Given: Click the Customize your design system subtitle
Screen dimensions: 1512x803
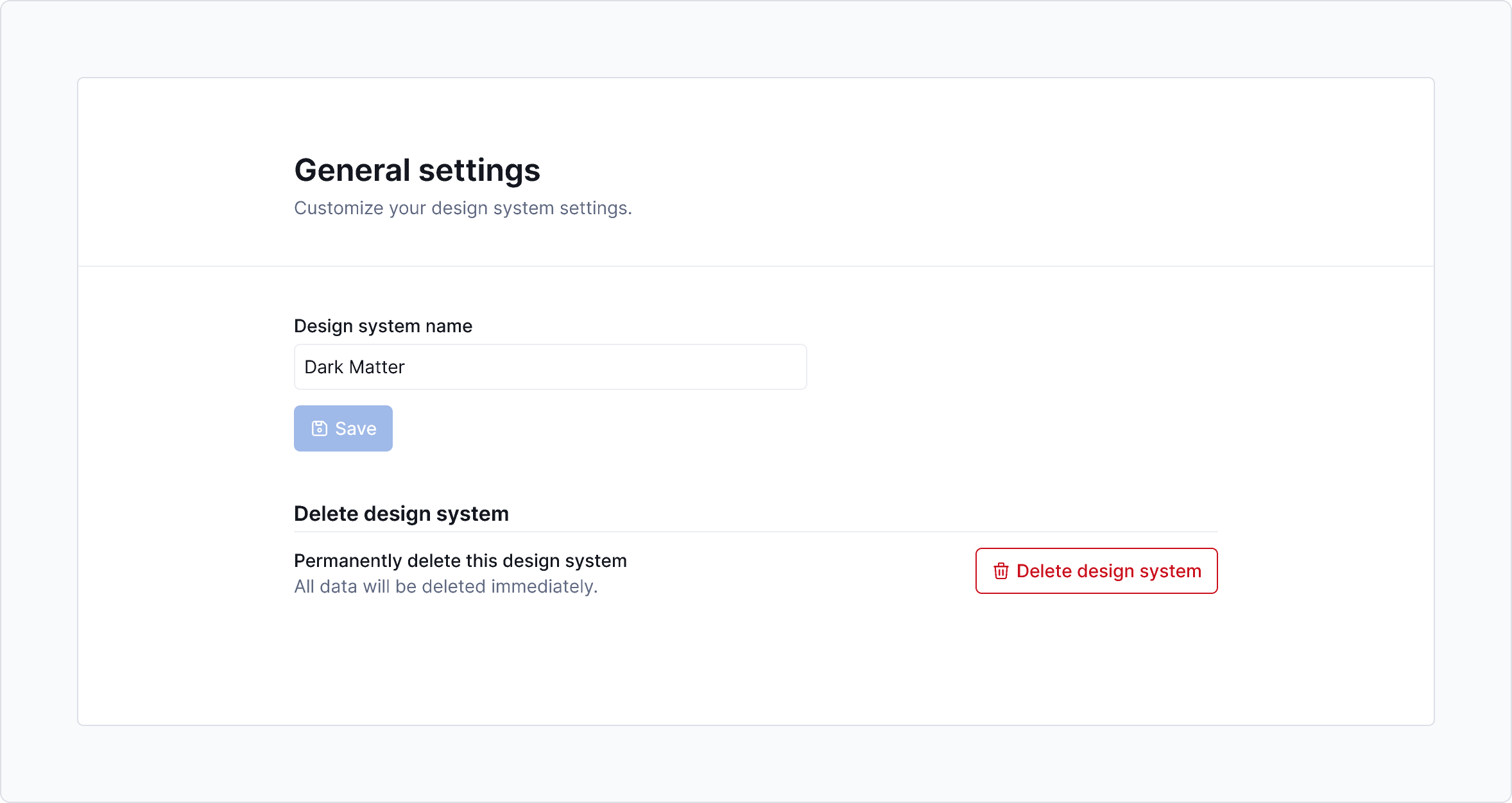Looking at the screenshot, I should (463, 207).
